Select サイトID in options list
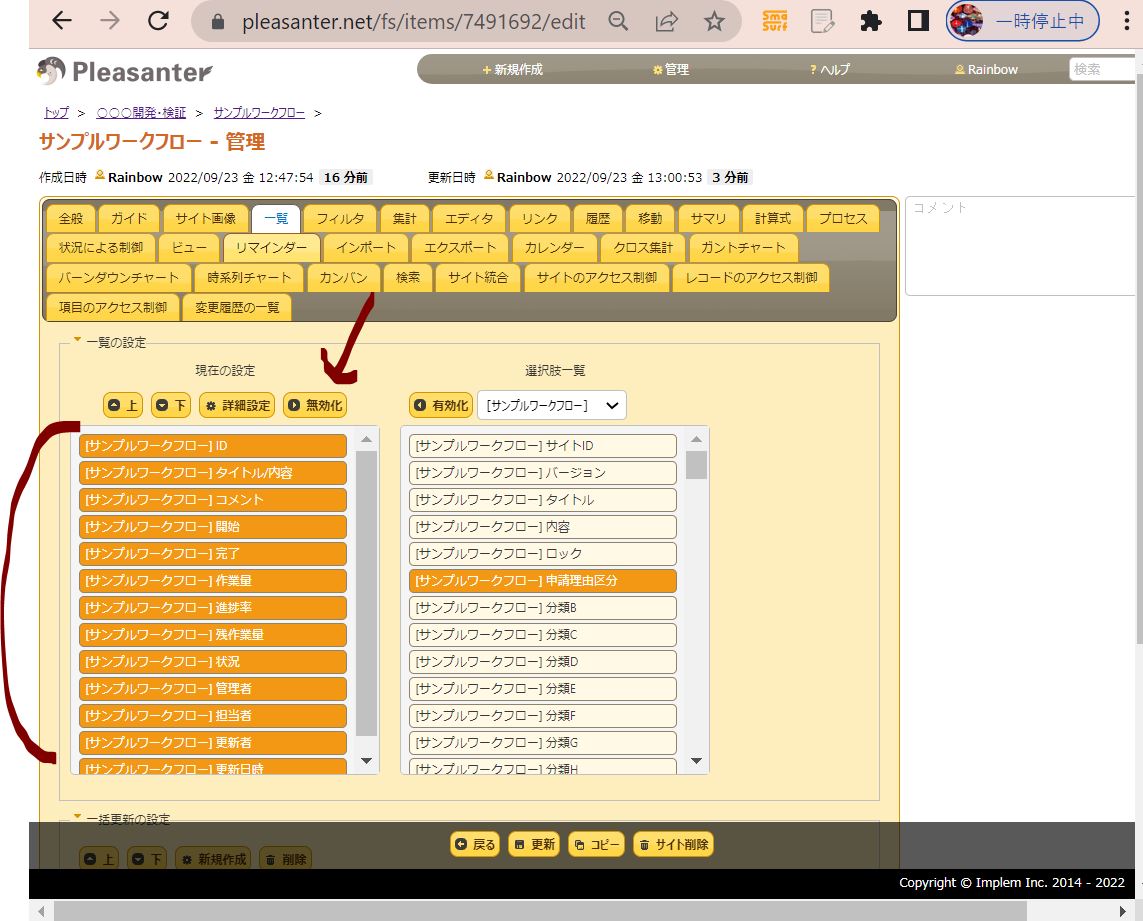This screenshot has height=921, width=1143. coord(543,446)
